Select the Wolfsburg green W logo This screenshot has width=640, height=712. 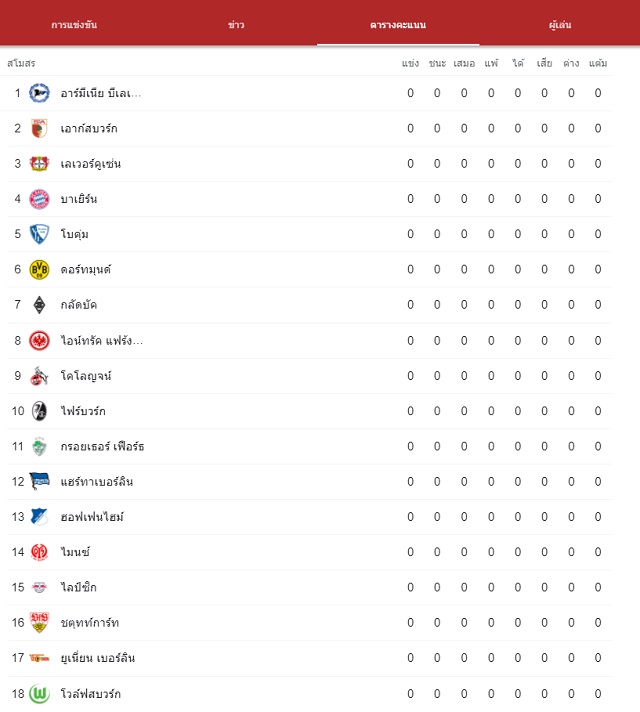click(x=39, y=694)
